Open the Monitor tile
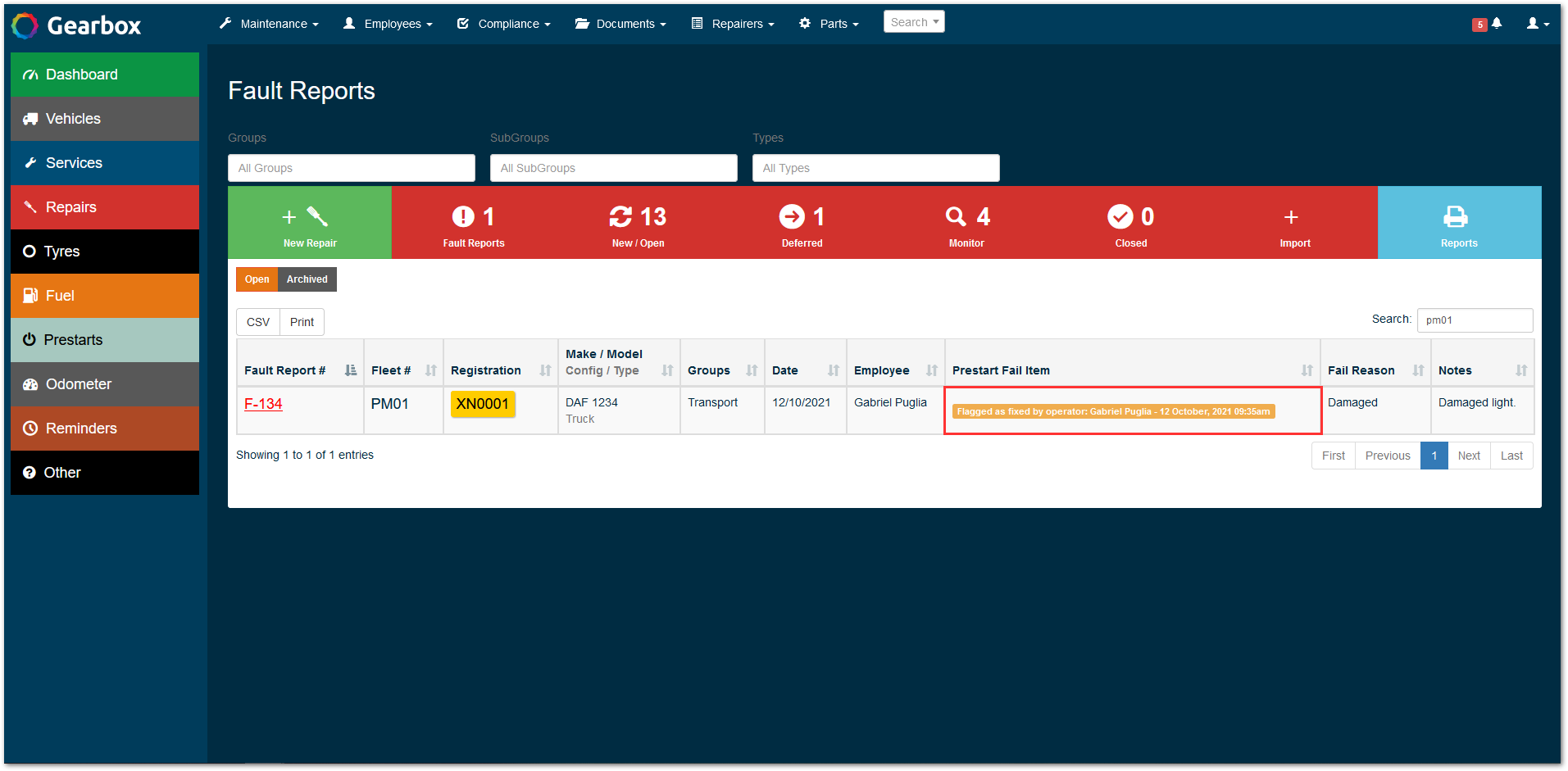This screenshot has height=771, width=1568. point(966,223)
